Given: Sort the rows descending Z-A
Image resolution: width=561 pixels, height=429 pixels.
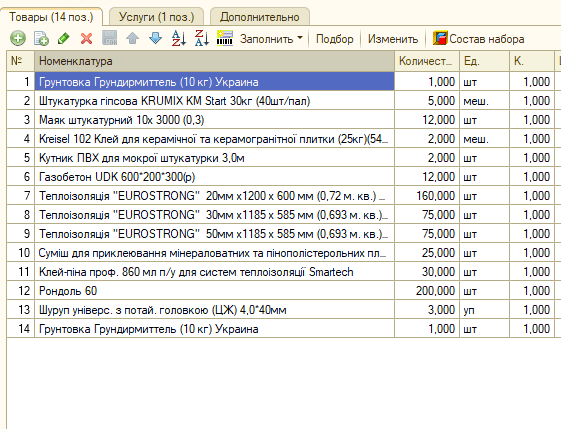Looking at the screenshot, I should [202, 38].
